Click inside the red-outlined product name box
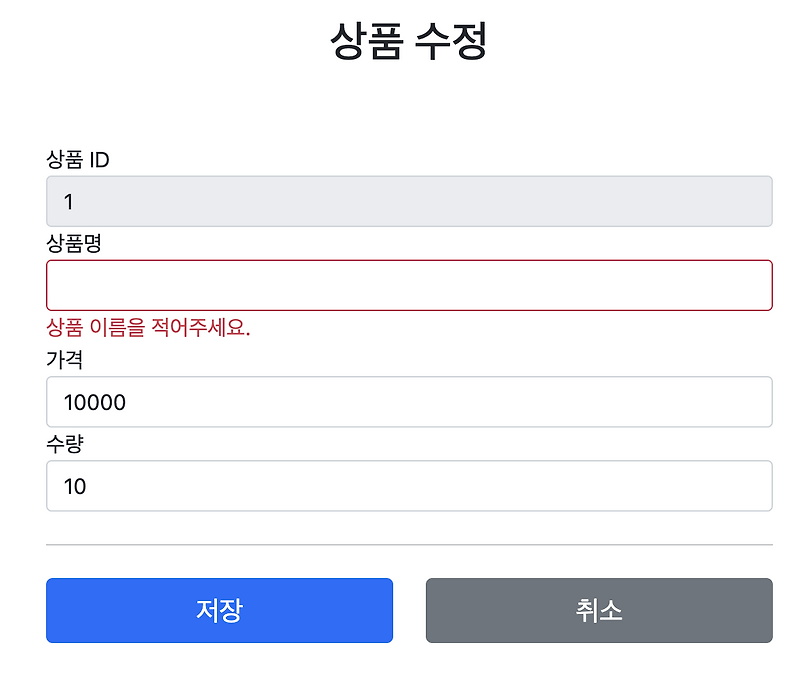This screenshot has width=800, height=679. click(408, 285)
